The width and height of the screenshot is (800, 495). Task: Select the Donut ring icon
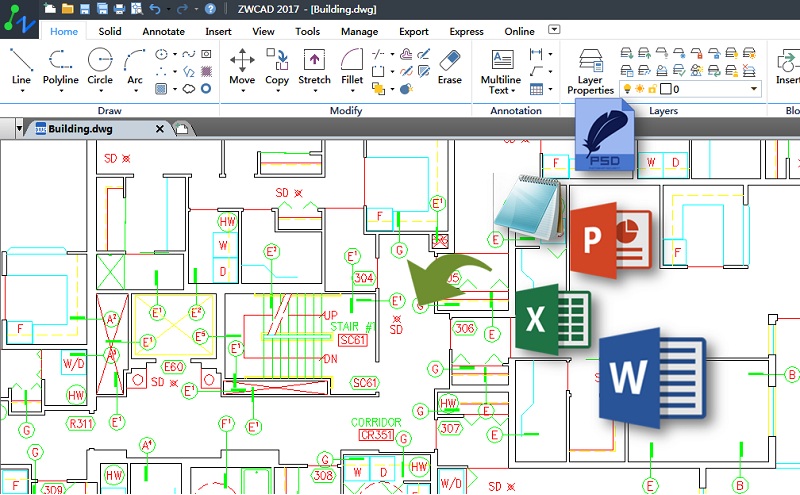pyautogui.click(x=206, y=89)
